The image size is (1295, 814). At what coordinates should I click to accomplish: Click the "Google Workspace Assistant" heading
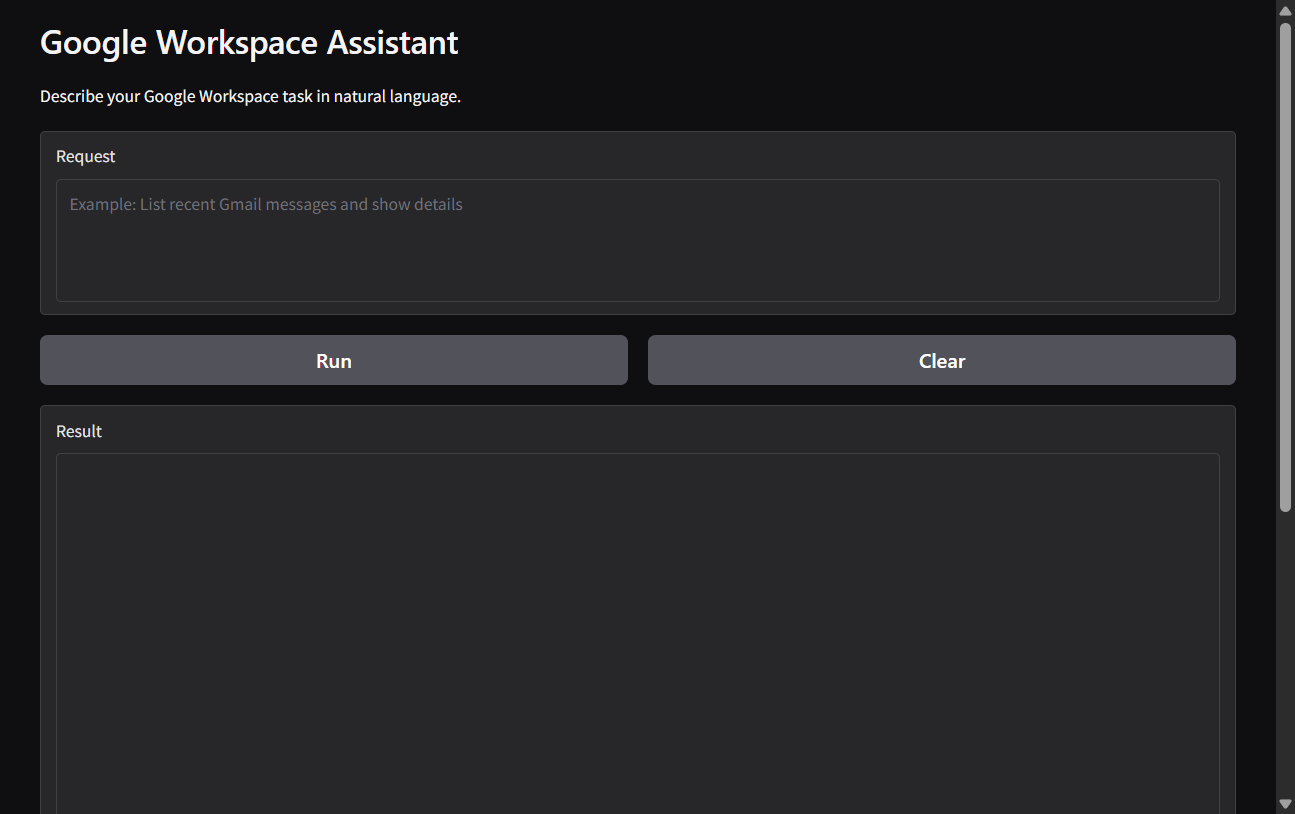click(x=249, y=43)
